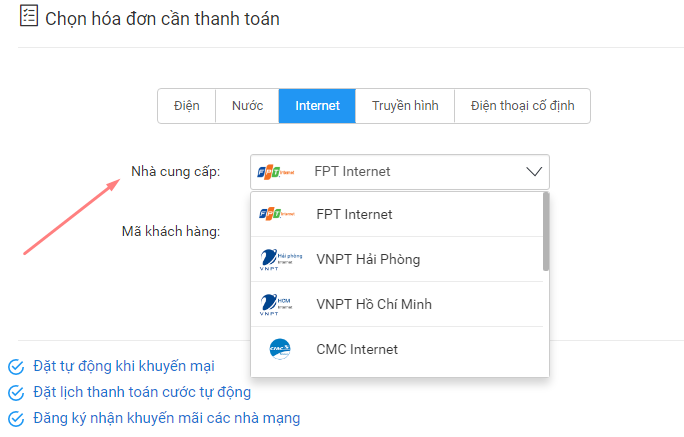Open the Nước bill tab
This screenshot has height=437, width=684.
coord(247,106)
